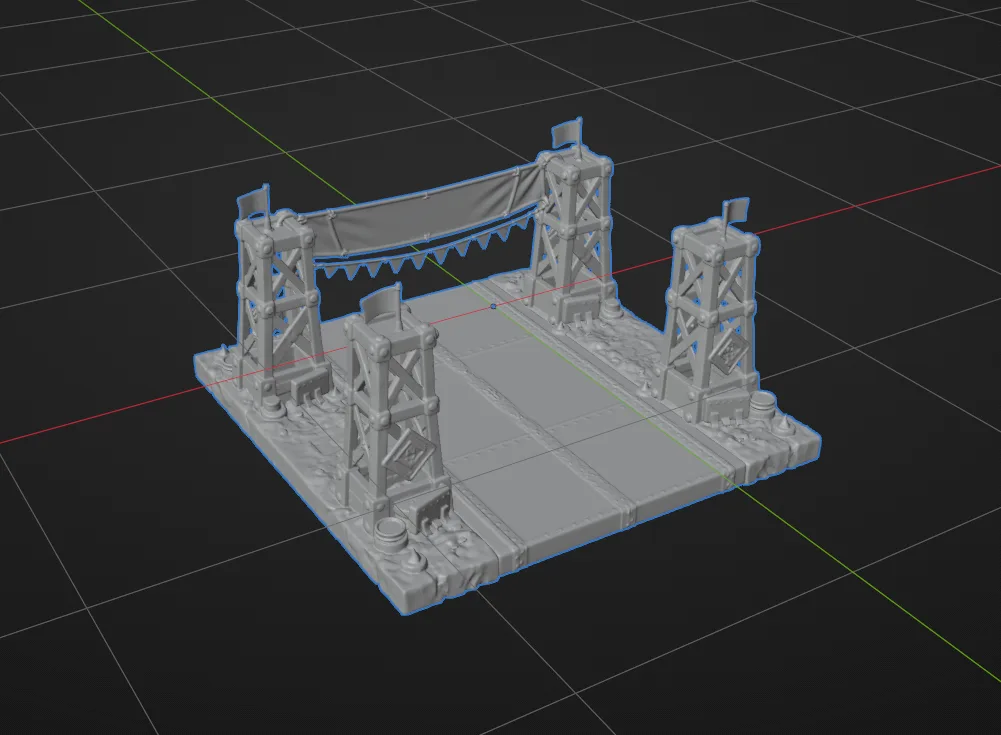Click the object origin dot above the road
This screenshot has width=1001, height=735.
(x=493, y=307)
